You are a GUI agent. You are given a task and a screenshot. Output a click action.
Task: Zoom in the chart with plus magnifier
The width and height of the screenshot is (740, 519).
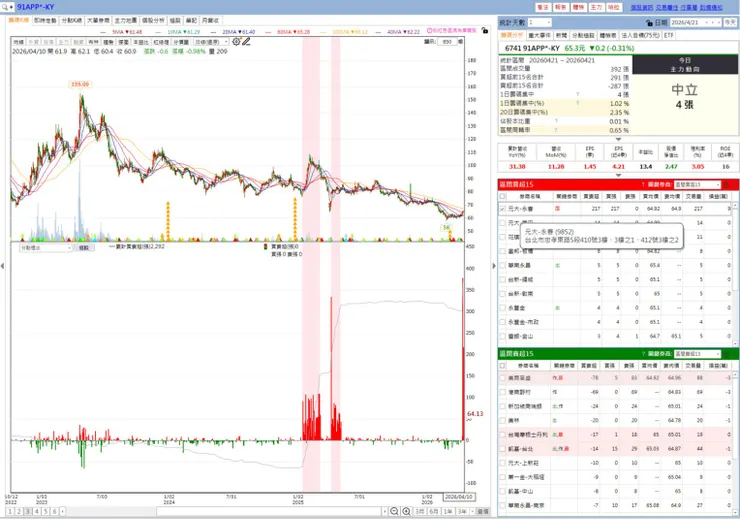406,511
